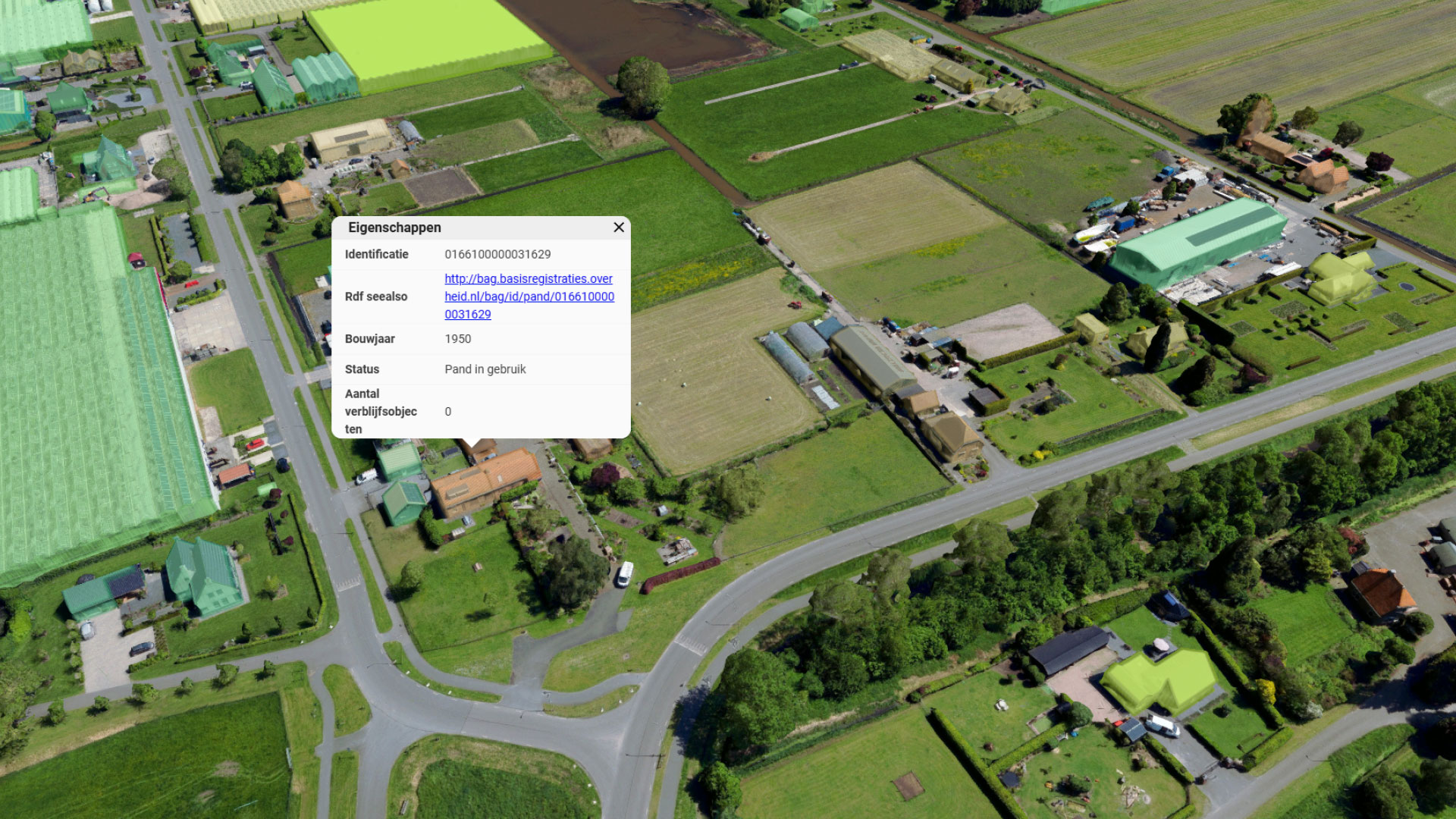Screen dimensions: 1456x819
Task: Select the small green shed beside the farmhouse
Action: (x=403, y=502)
